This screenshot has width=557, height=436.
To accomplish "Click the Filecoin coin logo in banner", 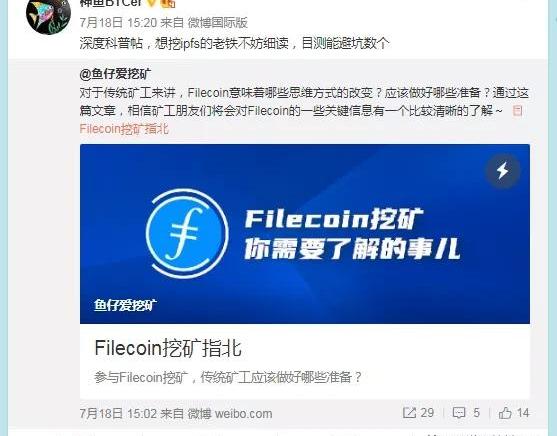I will click(187, 233).
